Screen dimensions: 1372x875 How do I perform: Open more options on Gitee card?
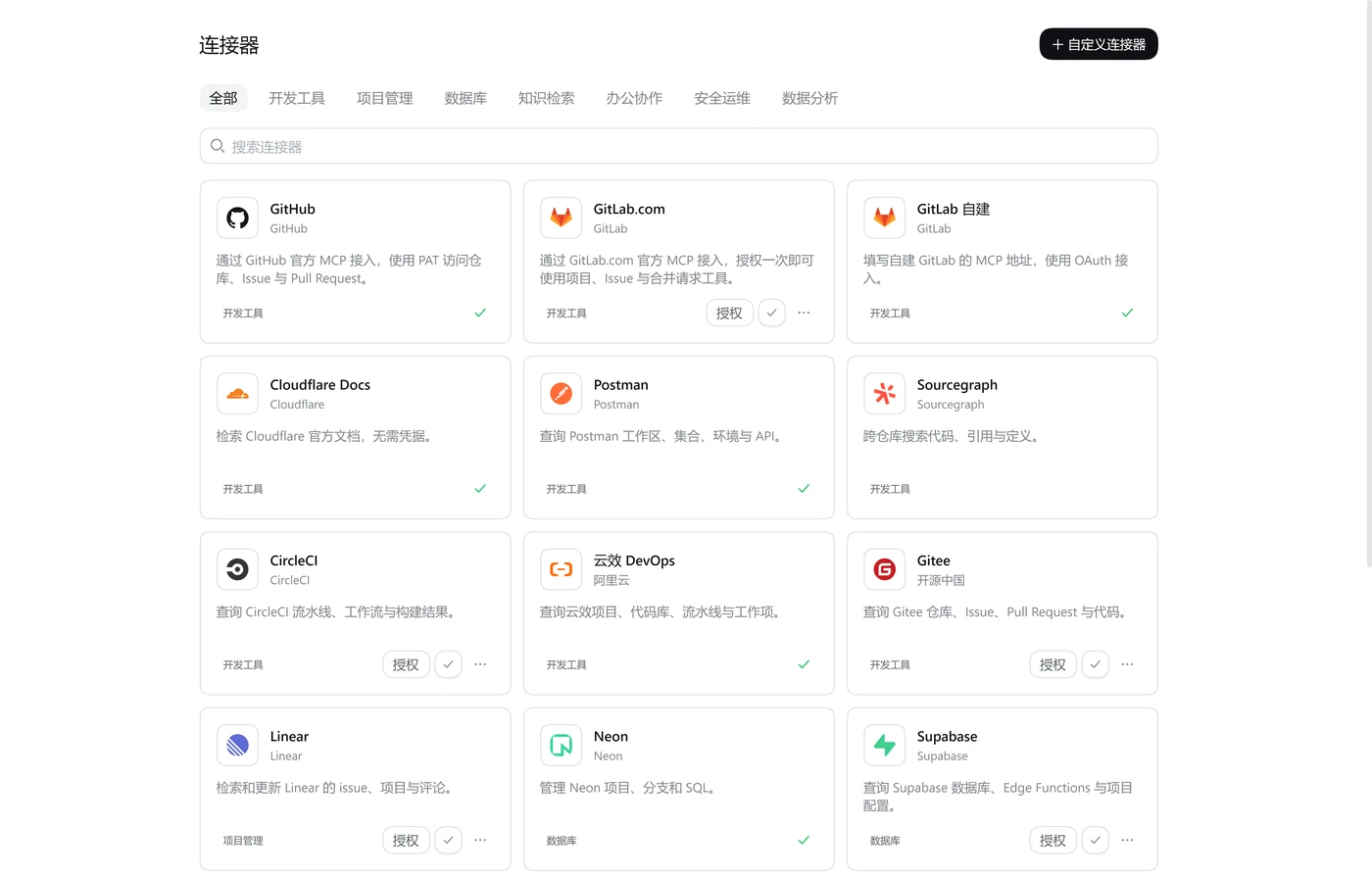(x=1127, y=664)
